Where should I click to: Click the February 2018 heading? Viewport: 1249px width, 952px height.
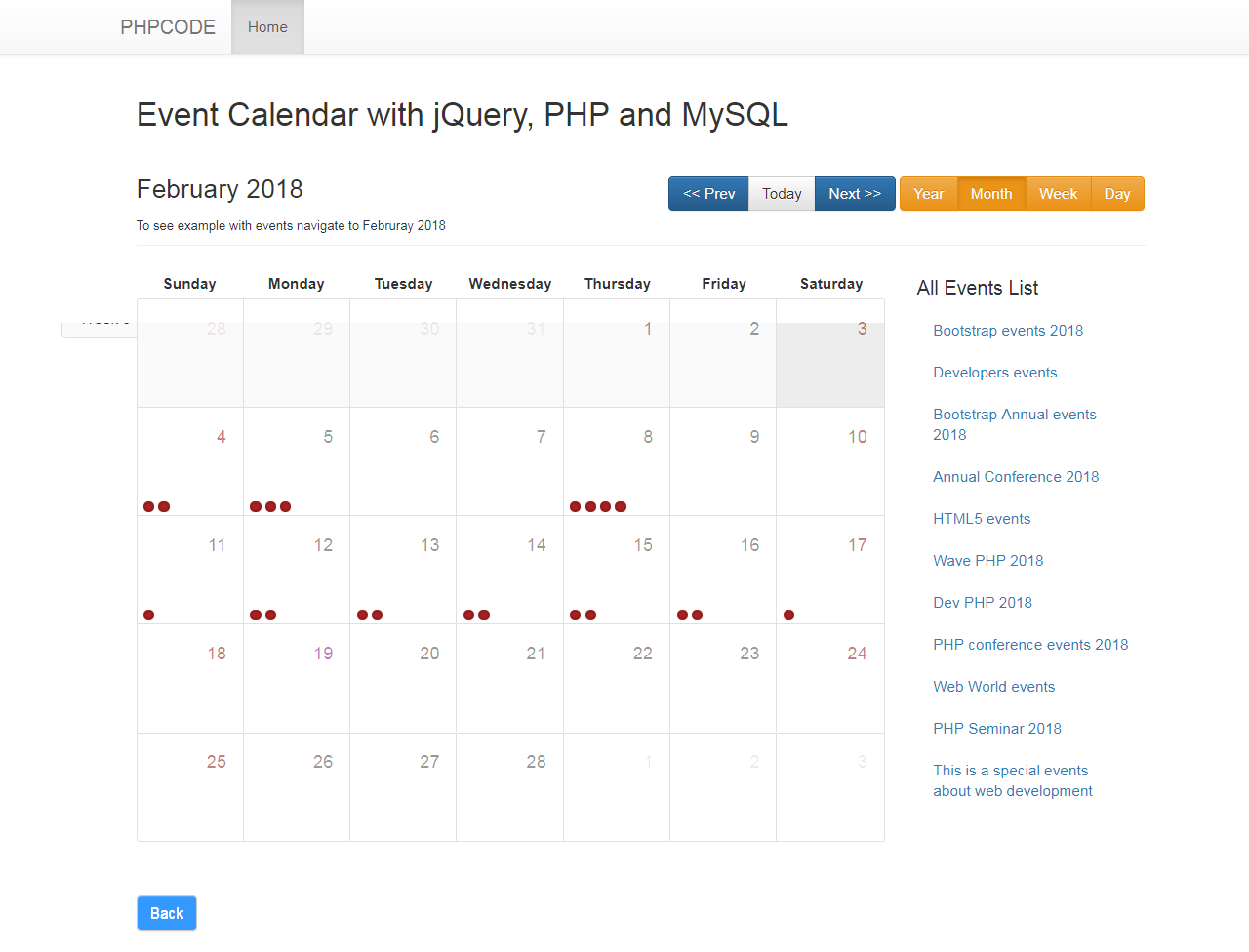[x=220, y=189]
